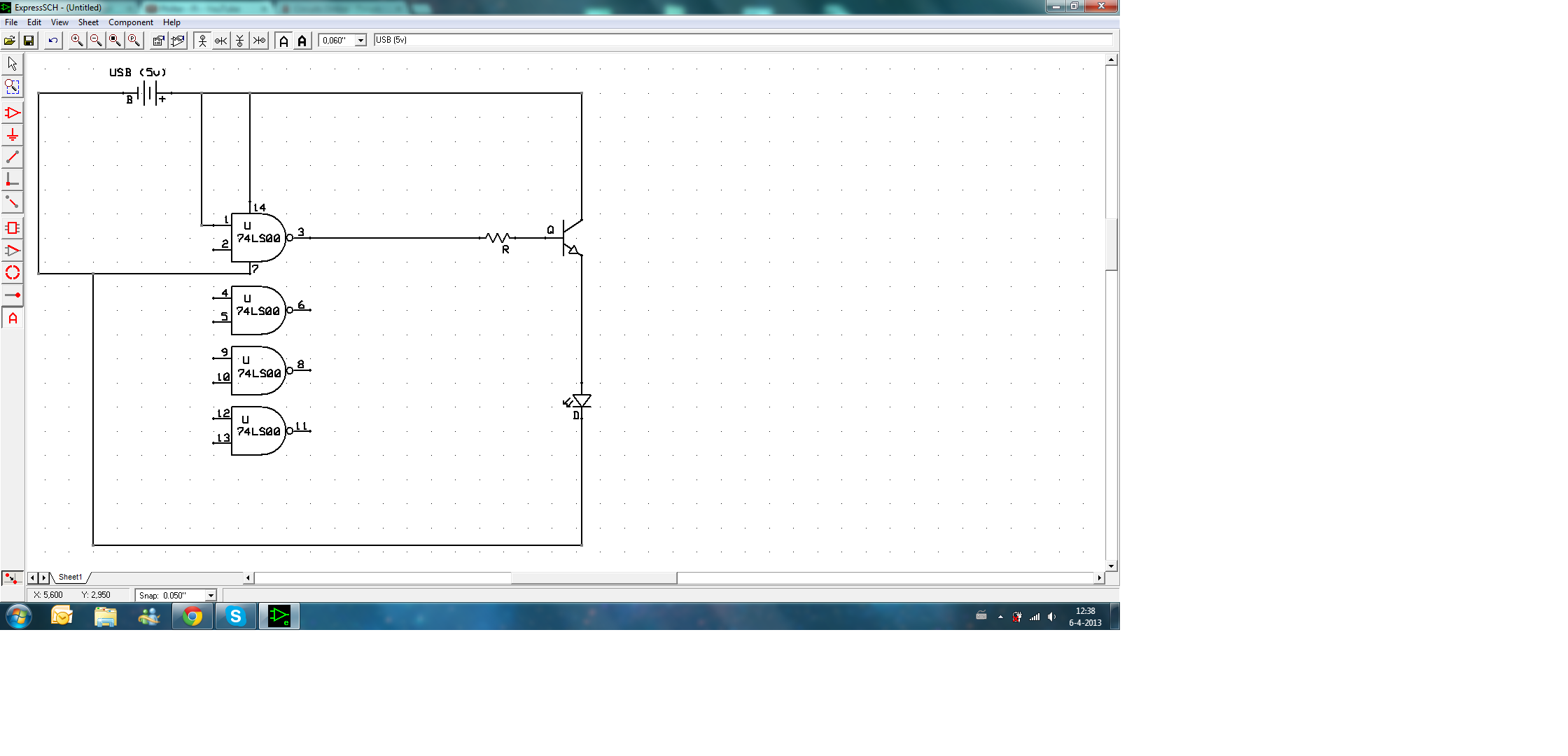
Task: Open the Snap 0.050" dropdown
Action: pyautogui.click(x=210, y=595)
